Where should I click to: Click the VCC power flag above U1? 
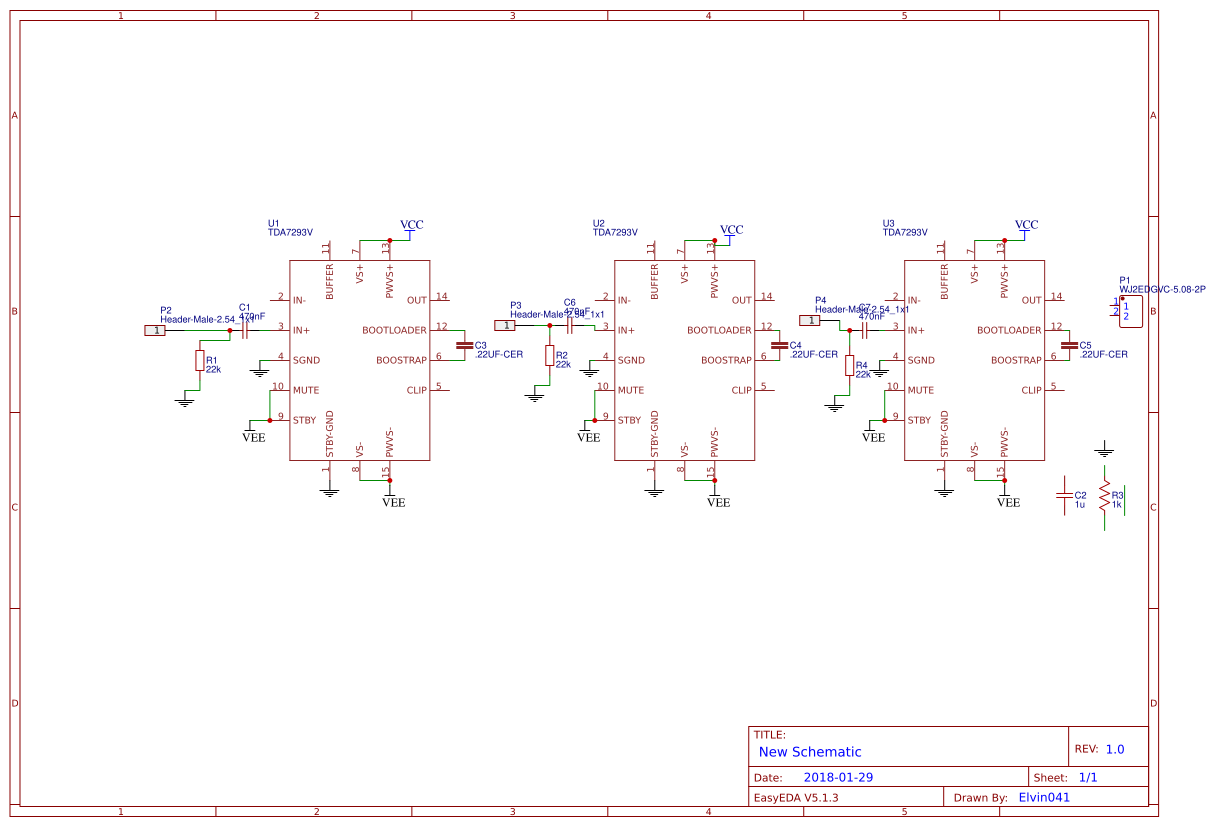410,226
